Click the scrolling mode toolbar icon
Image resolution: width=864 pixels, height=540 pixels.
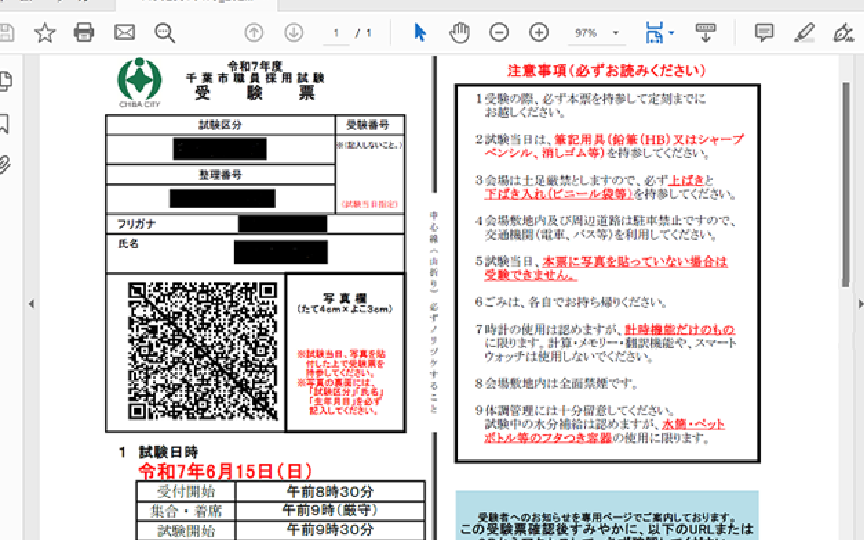[707, 33]
